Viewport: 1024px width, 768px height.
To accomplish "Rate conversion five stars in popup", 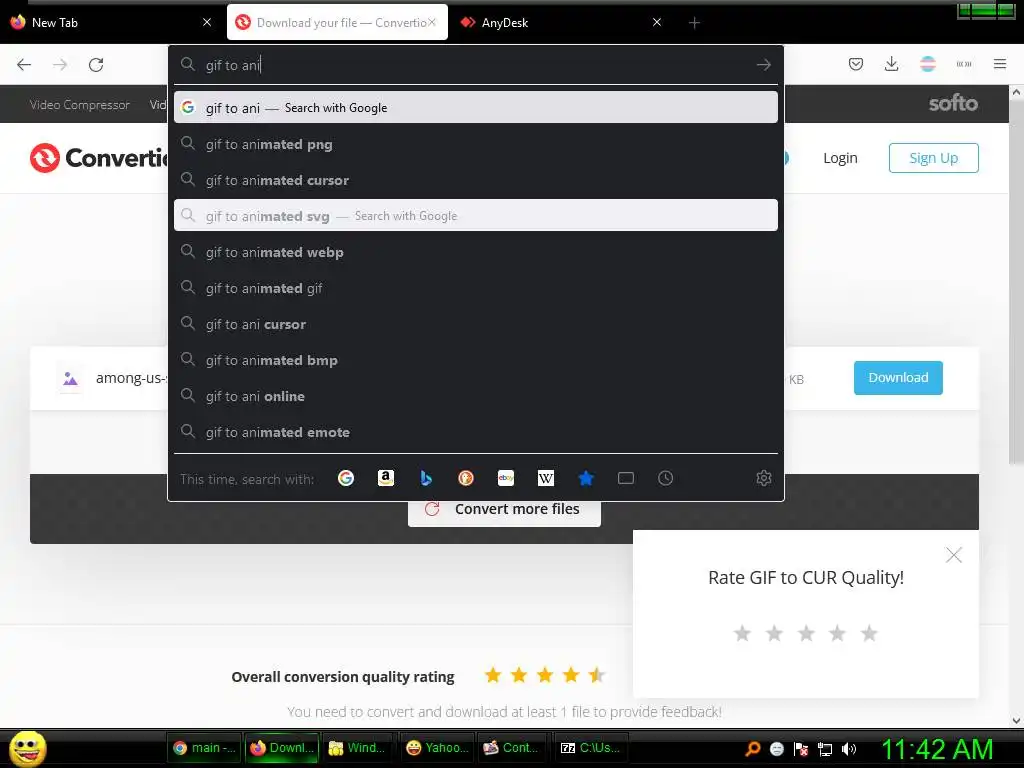I will [869, 633].
